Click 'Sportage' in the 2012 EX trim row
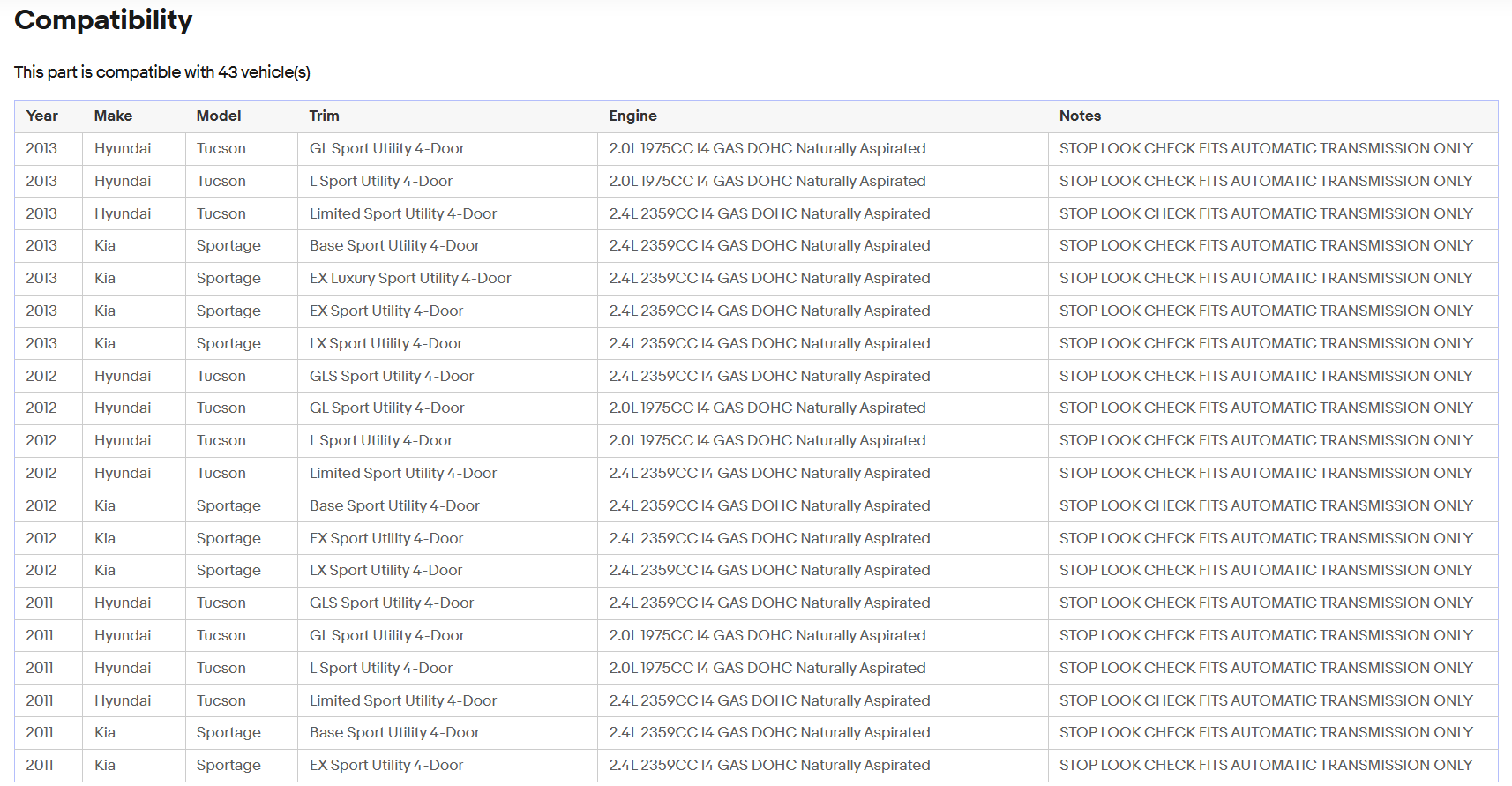The height and width of the screenshot is (786, 1512). click(x=228, y=538)
